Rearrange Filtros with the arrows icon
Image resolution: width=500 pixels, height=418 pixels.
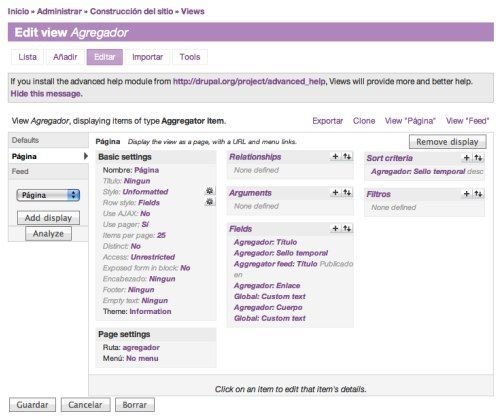coord(478,194)
